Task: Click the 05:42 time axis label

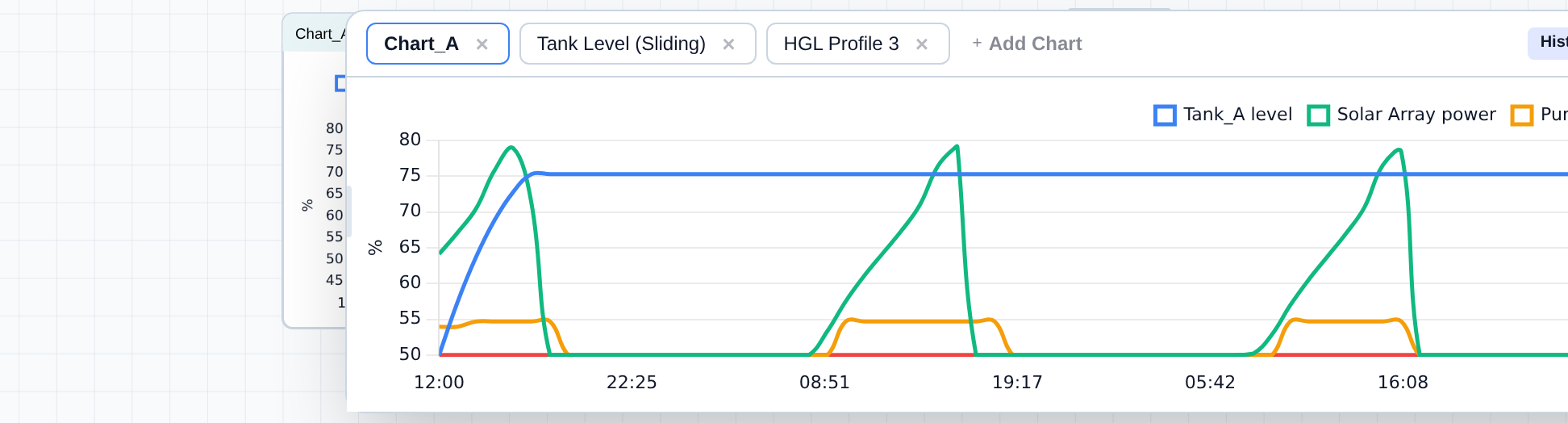Action: pos(1210,383)
